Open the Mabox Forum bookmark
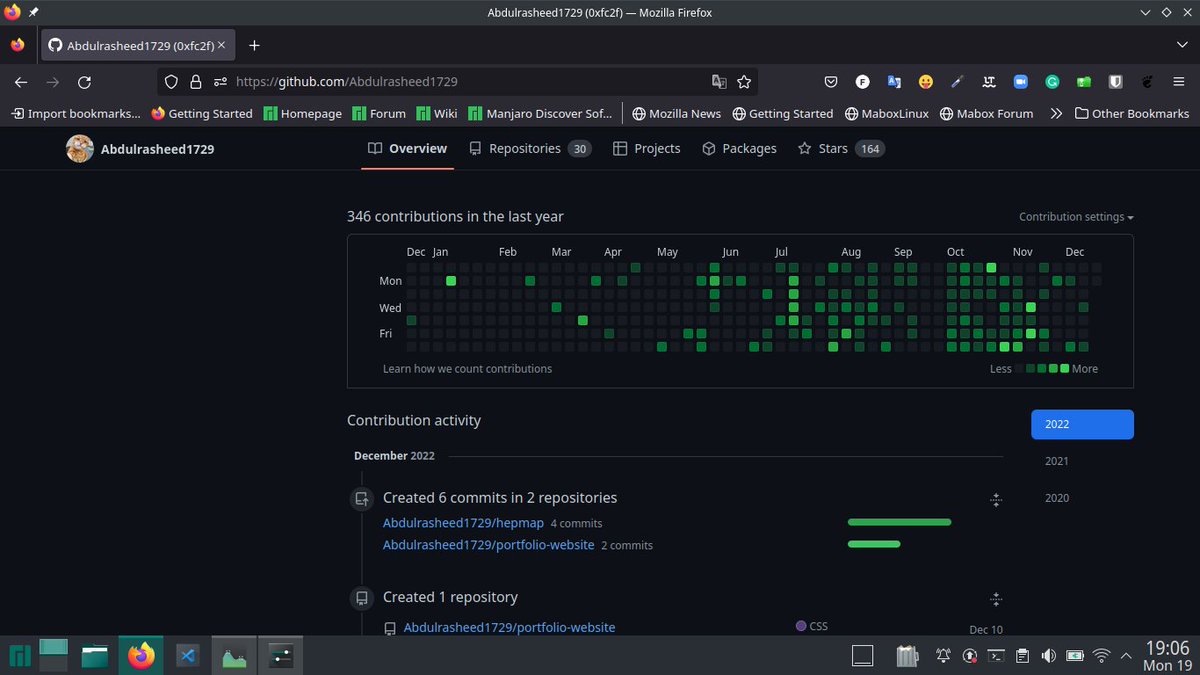The width and height of the screenshot is (1200, 675). pos(987,114)
